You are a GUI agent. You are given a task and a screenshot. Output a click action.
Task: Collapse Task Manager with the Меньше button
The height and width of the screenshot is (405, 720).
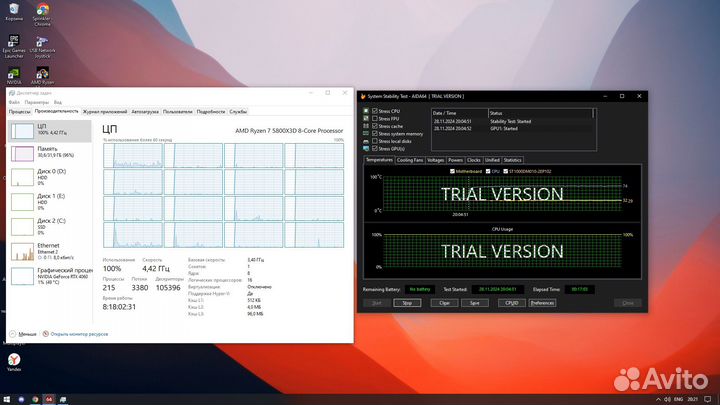pos(23,334)
